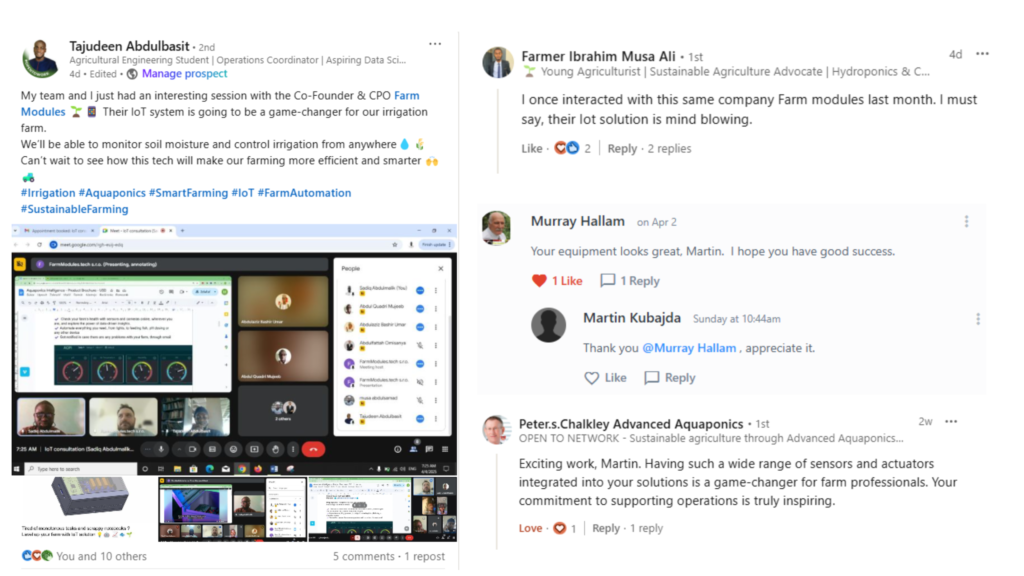Open Tajudeen Abdulbasit's profile photo
The height and width of the screenshot is (576, 1024).
(x=39, y=59)
